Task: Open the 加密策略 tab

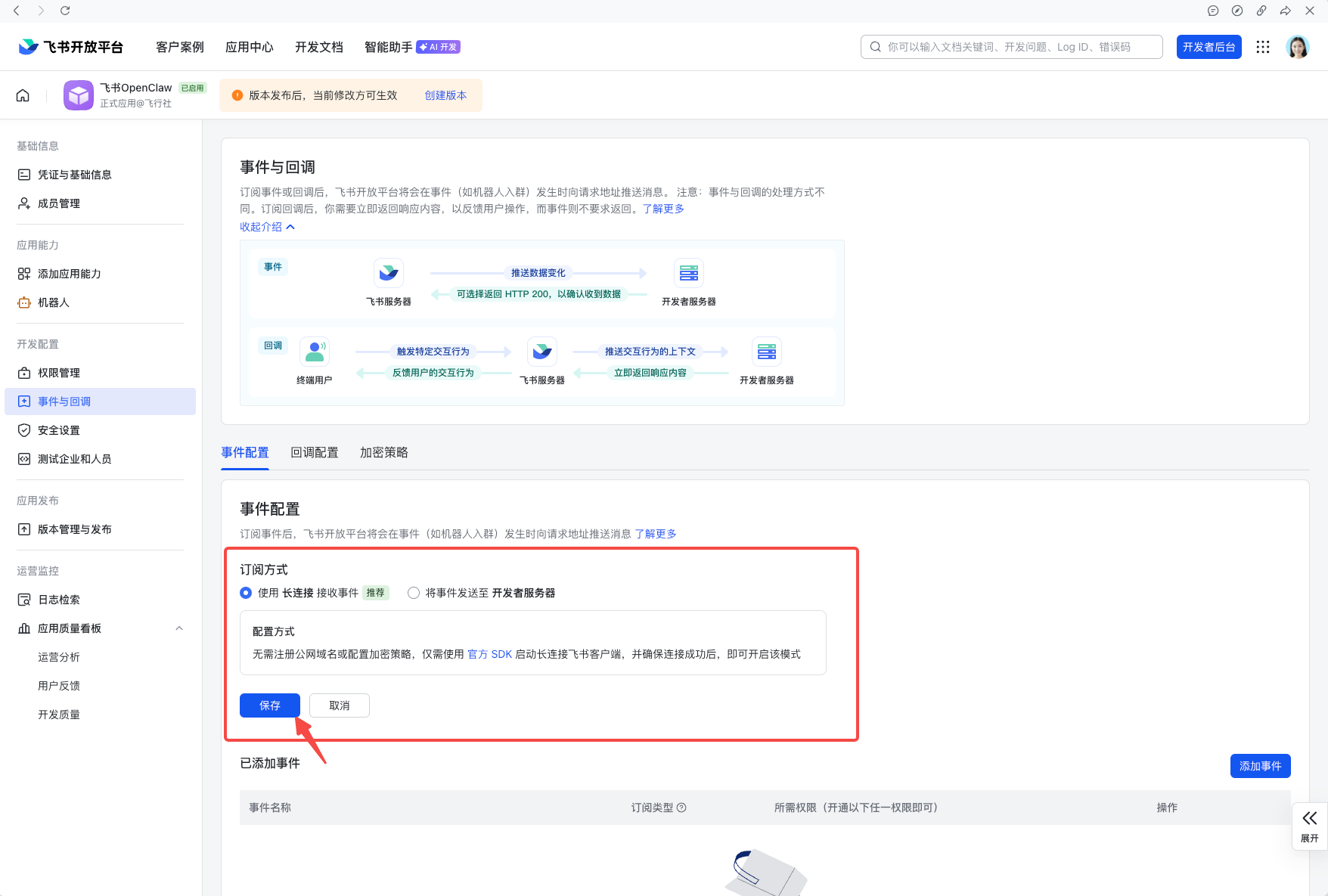Action: pos(383,452)
